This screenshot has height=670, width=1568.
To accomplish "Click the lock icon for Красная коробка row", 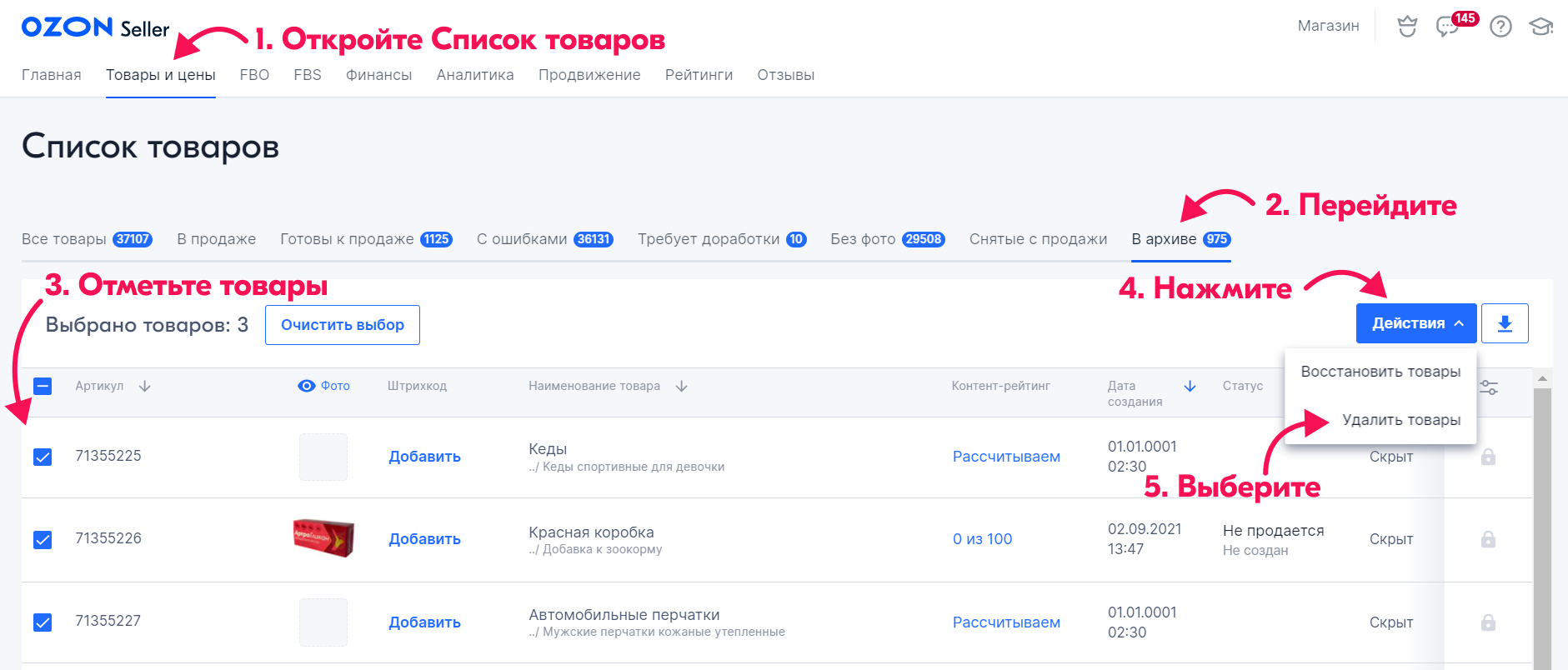I will [x=1488, y=539].
